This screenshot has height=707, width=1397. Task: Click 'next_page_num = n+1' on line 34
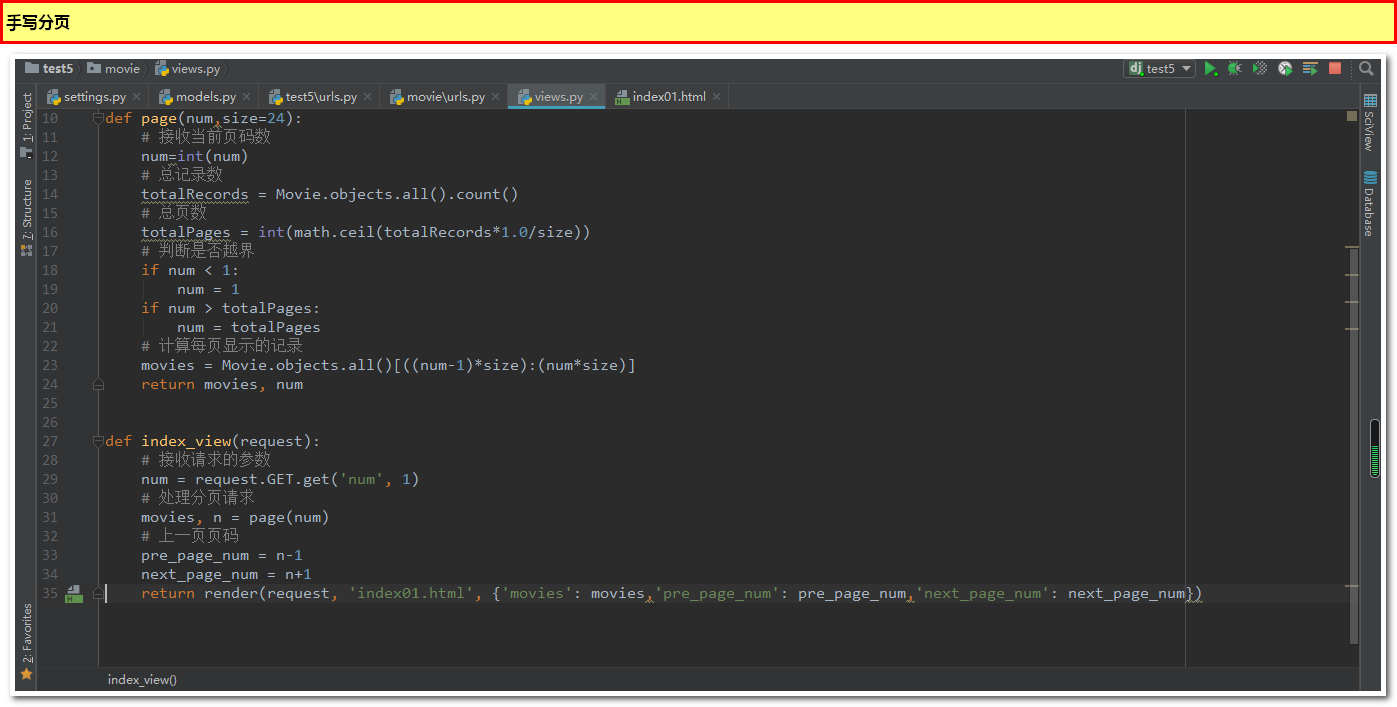coord(226,574)
